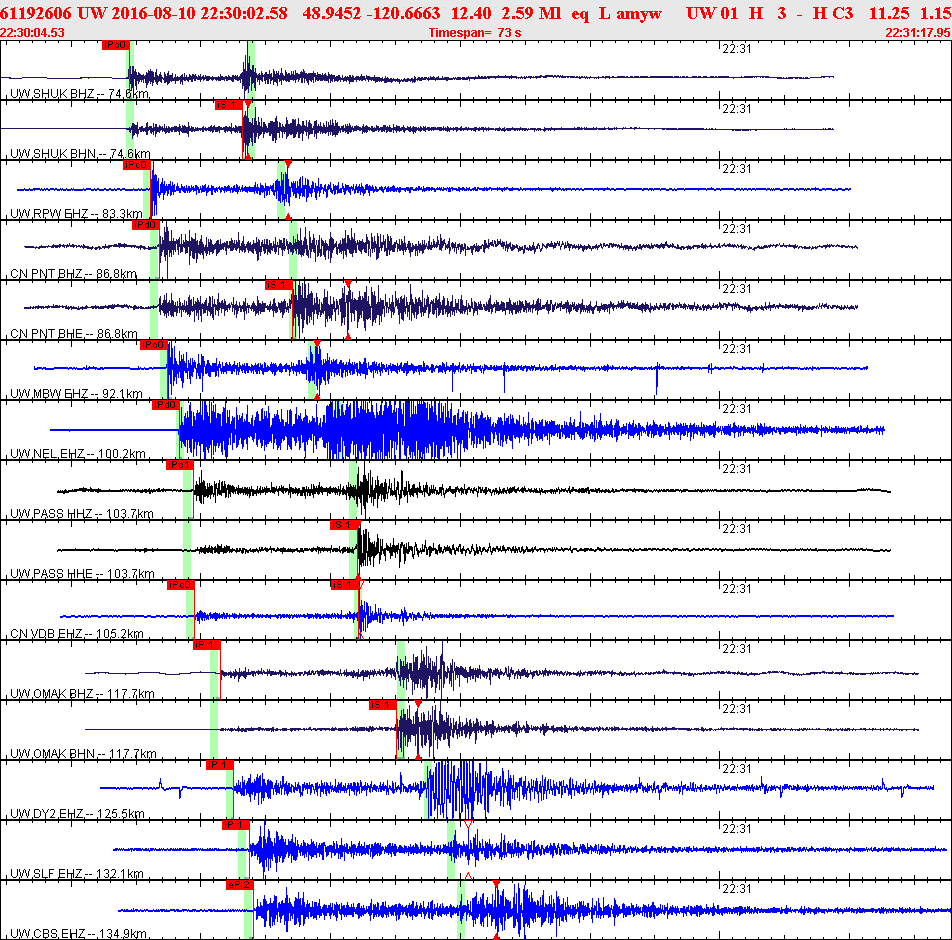Viewport: 952px width, 940px height.
Task: Select the iS 1 pick flag on PASS HHE trace
Action: [x=344, y=525]
